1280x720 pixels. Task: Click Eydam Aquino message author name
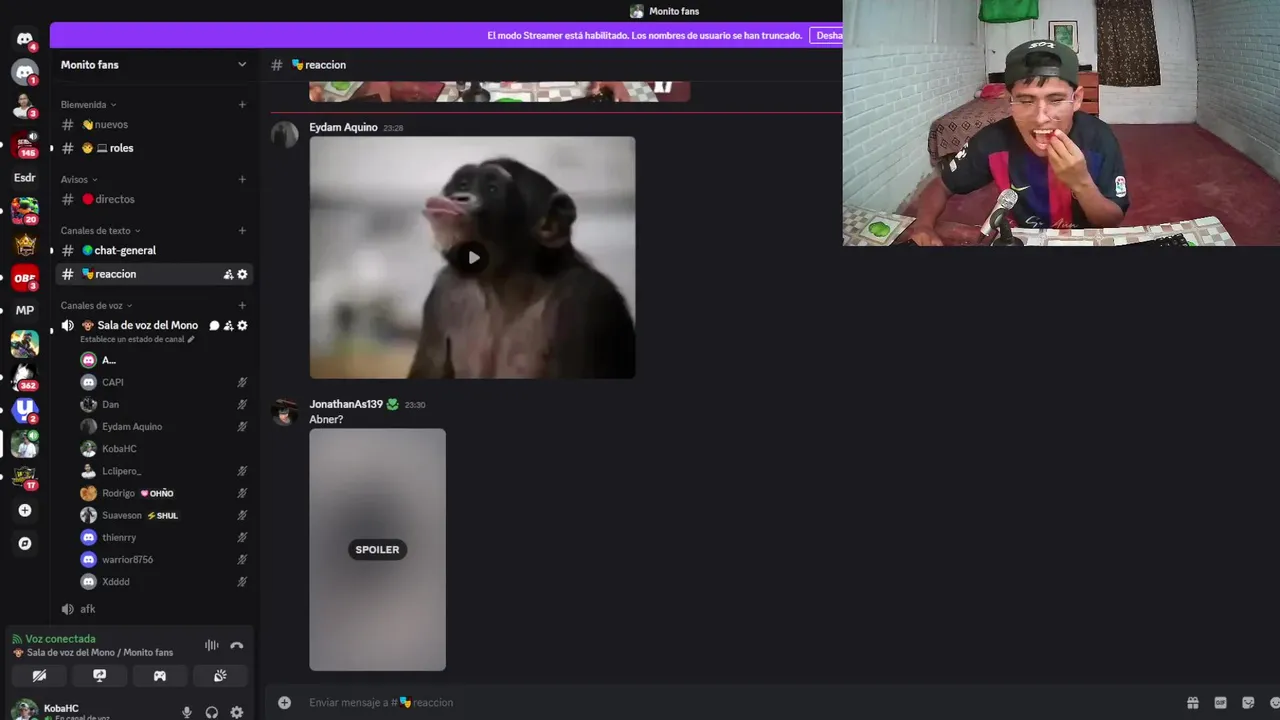click(343, 127)
